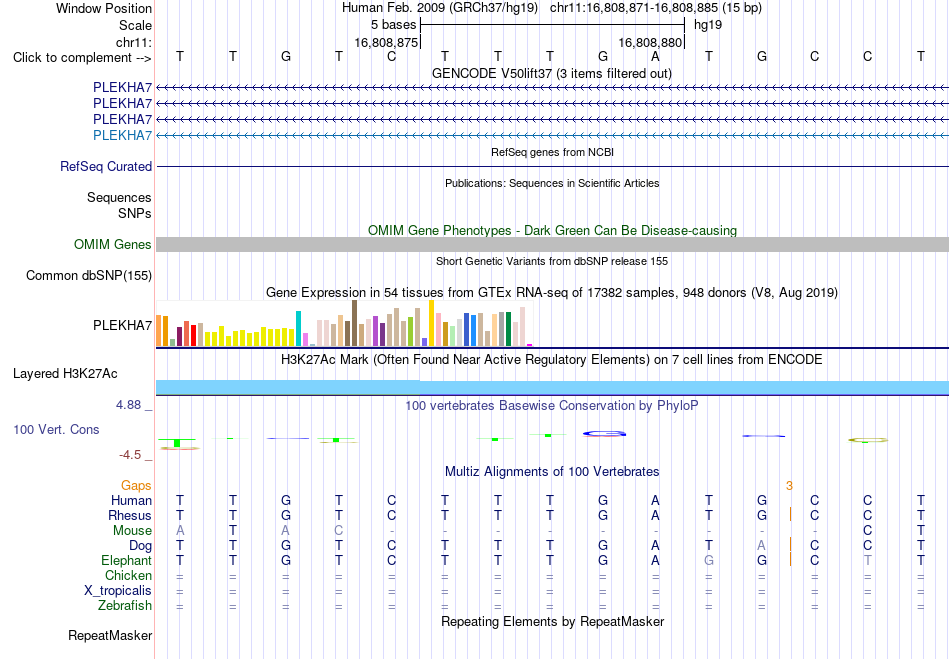Click the 'Rhesus' species row label

click(x=130, y=515)
